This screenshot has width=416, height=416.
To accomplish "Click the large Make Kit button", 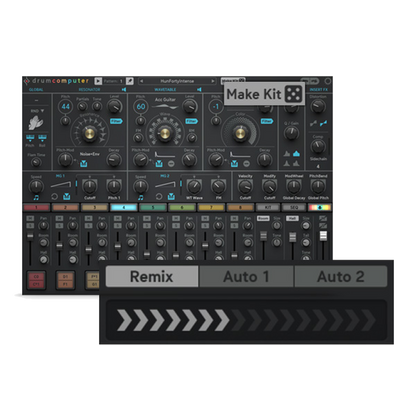I will pyautogui.click(x=264, y=94).
